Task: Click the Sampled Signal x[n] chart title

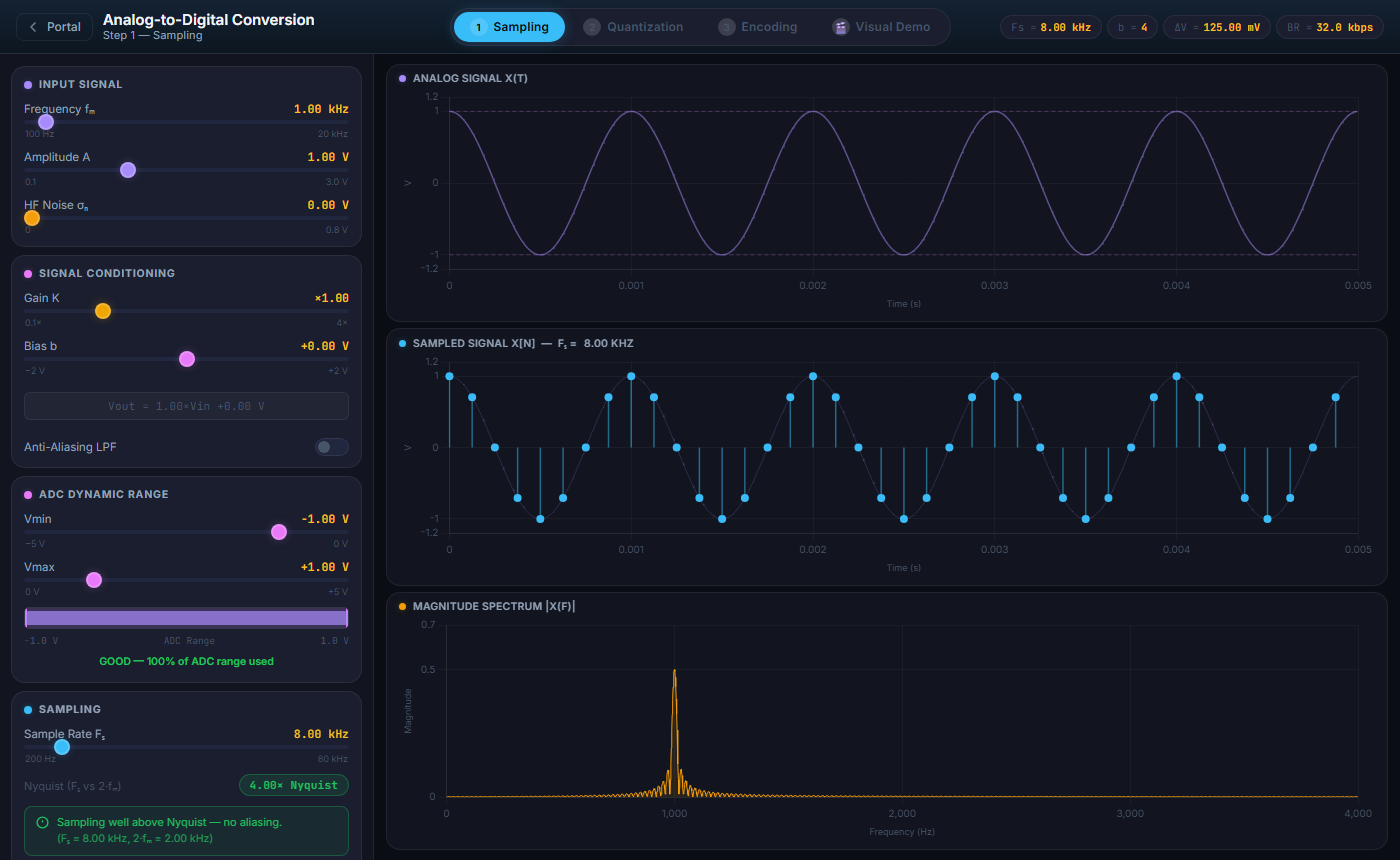Action: click(523, 343)
